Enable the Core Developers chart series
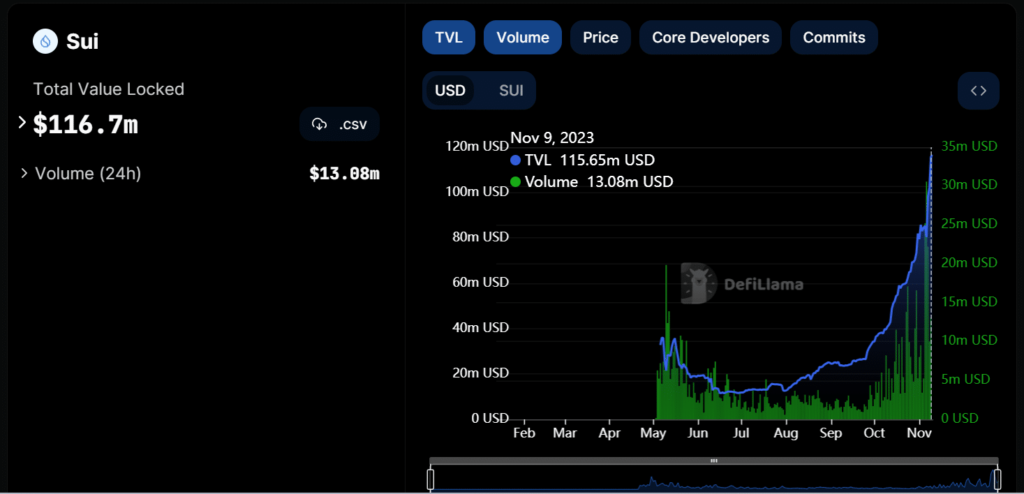 (x=710, y=38)
